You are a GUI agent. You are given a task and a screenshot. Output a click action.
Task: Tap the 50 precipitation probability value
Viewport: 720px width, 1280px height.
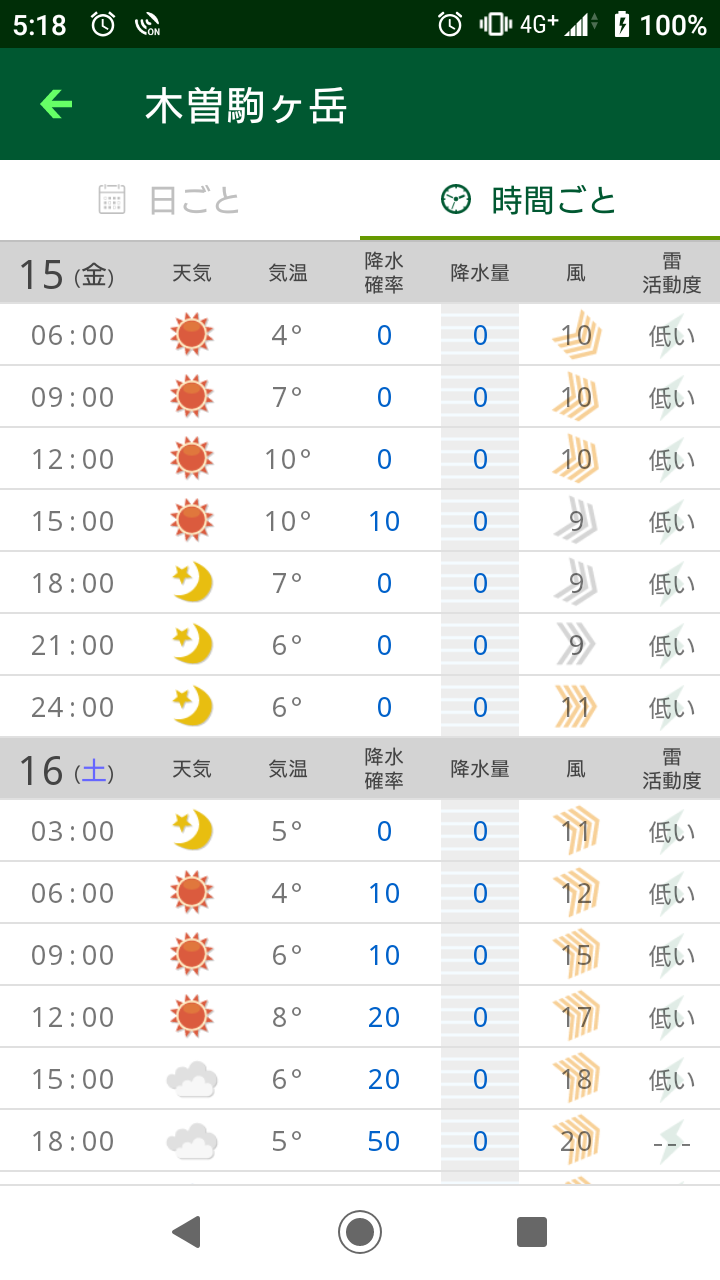(x=384, y=1141)
